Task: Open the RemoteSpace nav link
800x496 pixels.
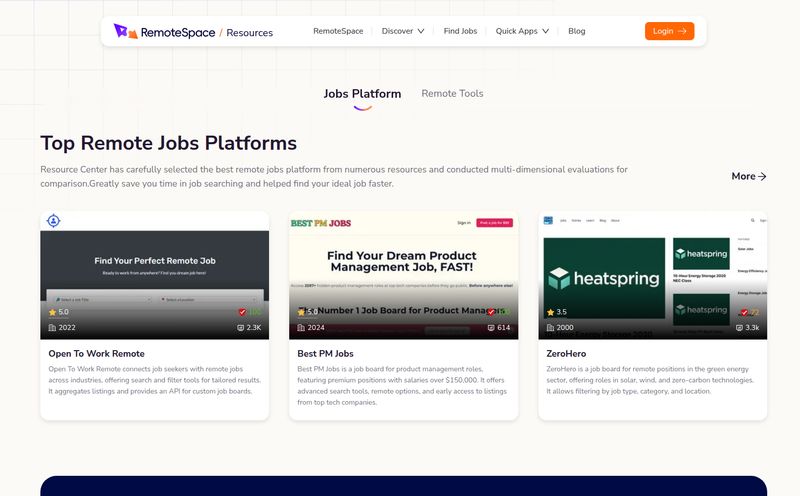Action: point(338,31)
